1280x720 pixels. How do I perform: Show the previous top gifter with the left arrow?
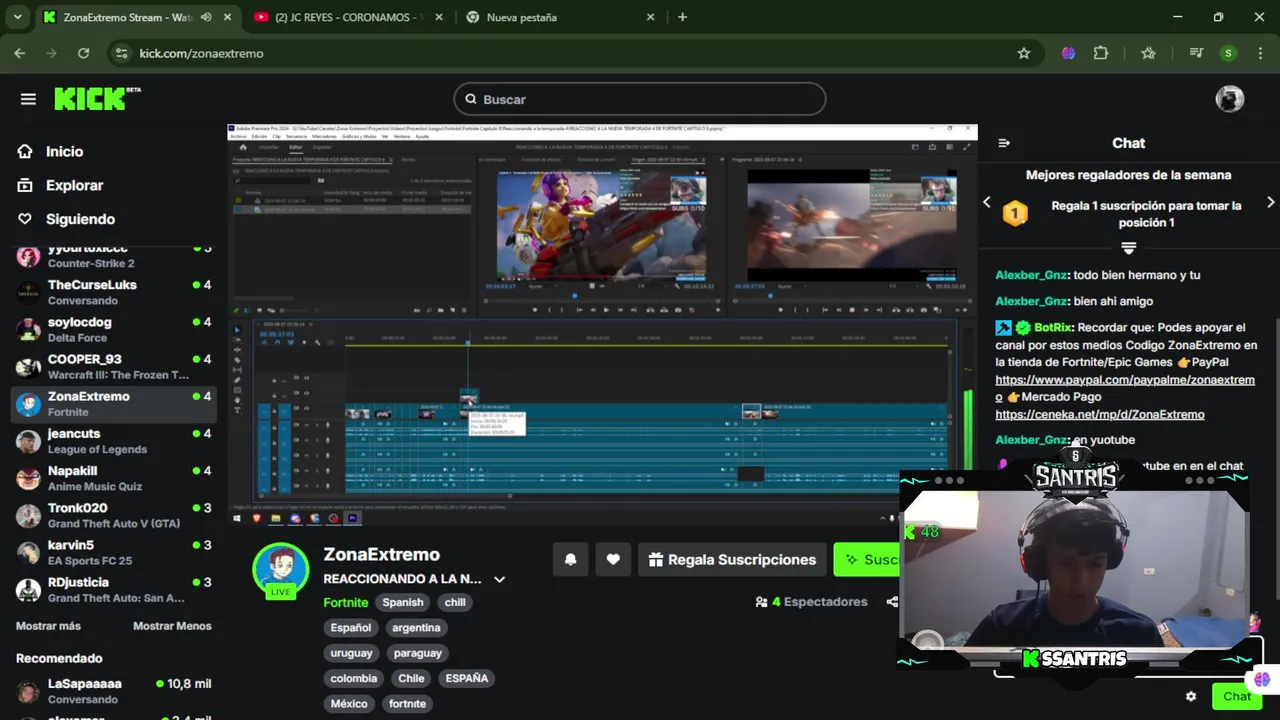click(x=986, y=202)
